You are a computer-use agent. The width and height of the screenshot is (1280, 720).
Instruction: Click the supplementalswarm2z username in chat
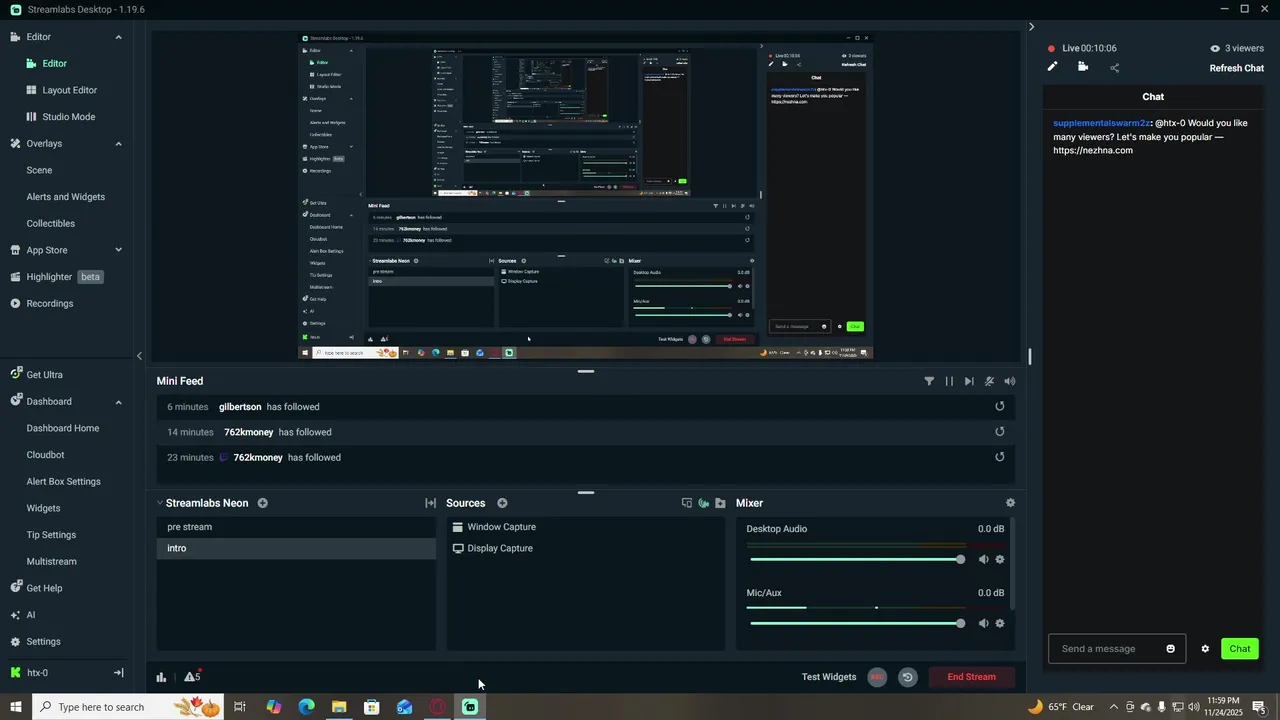(1101, 123)
